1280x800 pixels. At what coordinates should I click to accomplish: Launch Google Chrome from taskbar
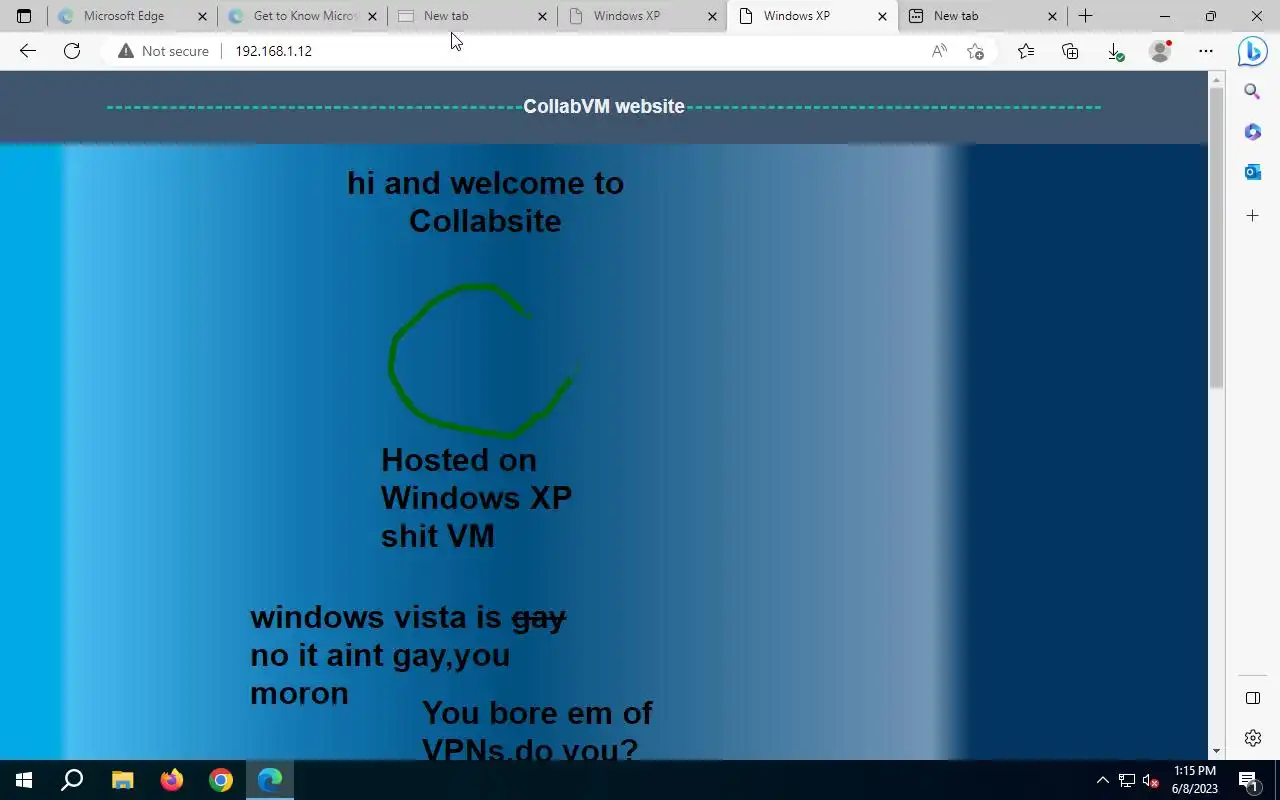tap(221, 780)
